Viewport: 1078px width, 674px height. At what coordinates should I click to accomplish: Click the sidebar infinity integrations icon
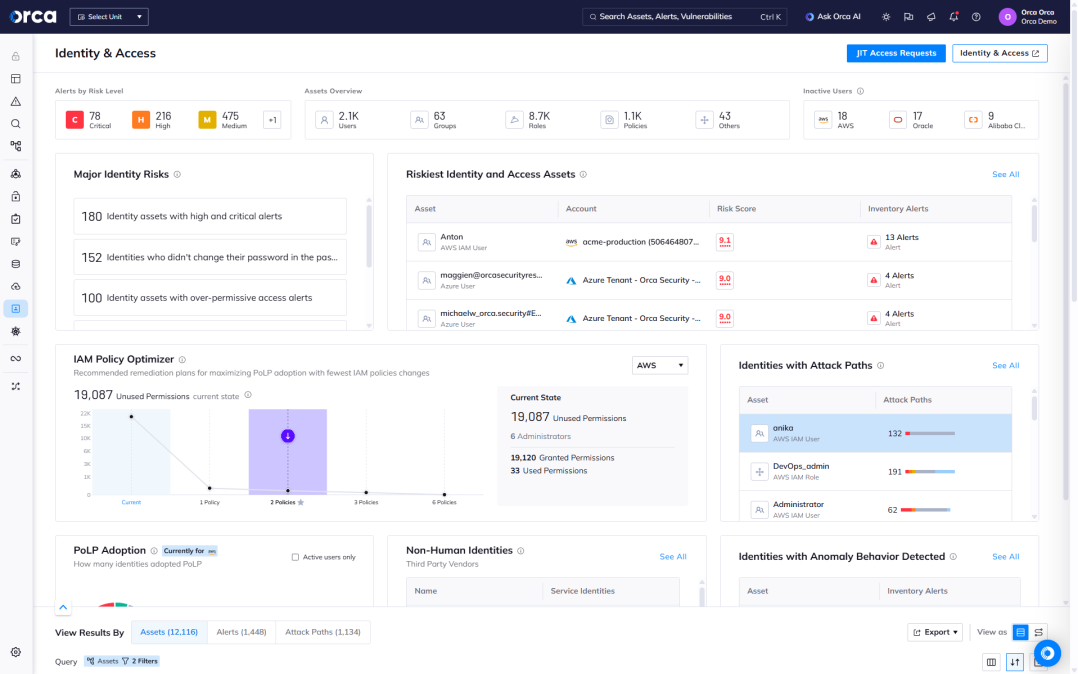pos(16,358)
